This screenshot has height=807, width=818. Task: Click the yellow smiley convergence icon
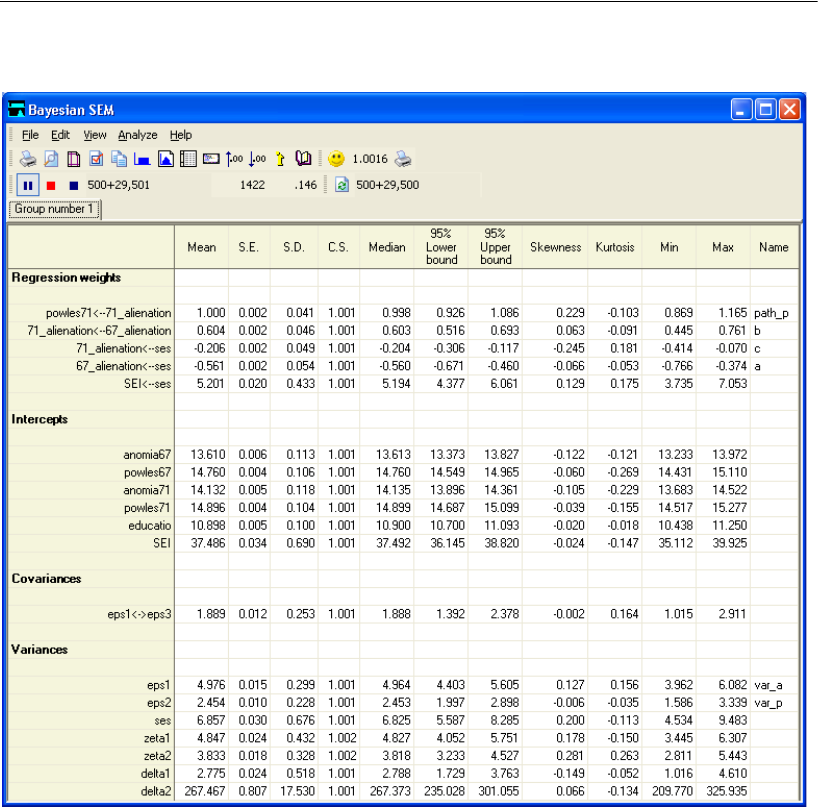point(336,159)
